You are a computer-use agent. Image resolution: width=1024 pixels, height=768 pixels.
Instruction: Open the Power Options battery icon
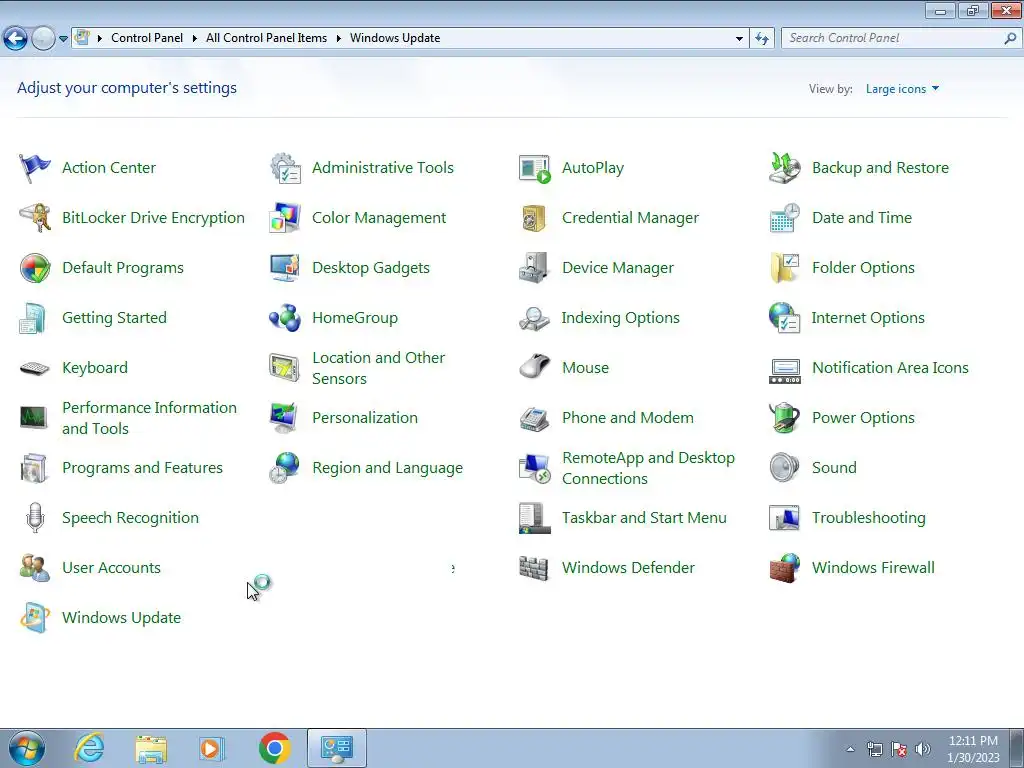[x=784, y=418]
